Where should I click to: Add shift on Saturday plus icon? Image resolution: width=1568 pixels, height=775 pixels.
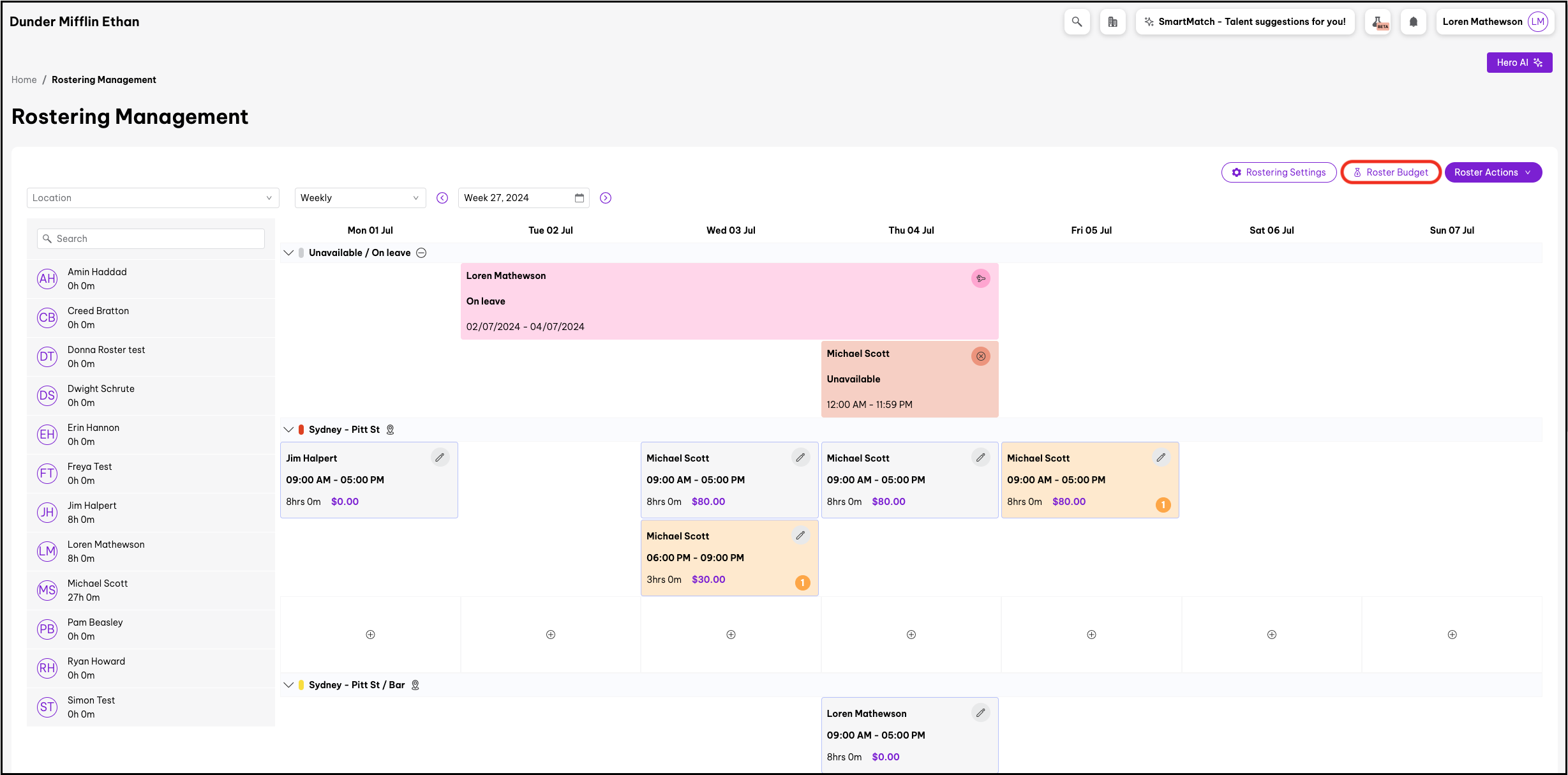pos(1271,635)
